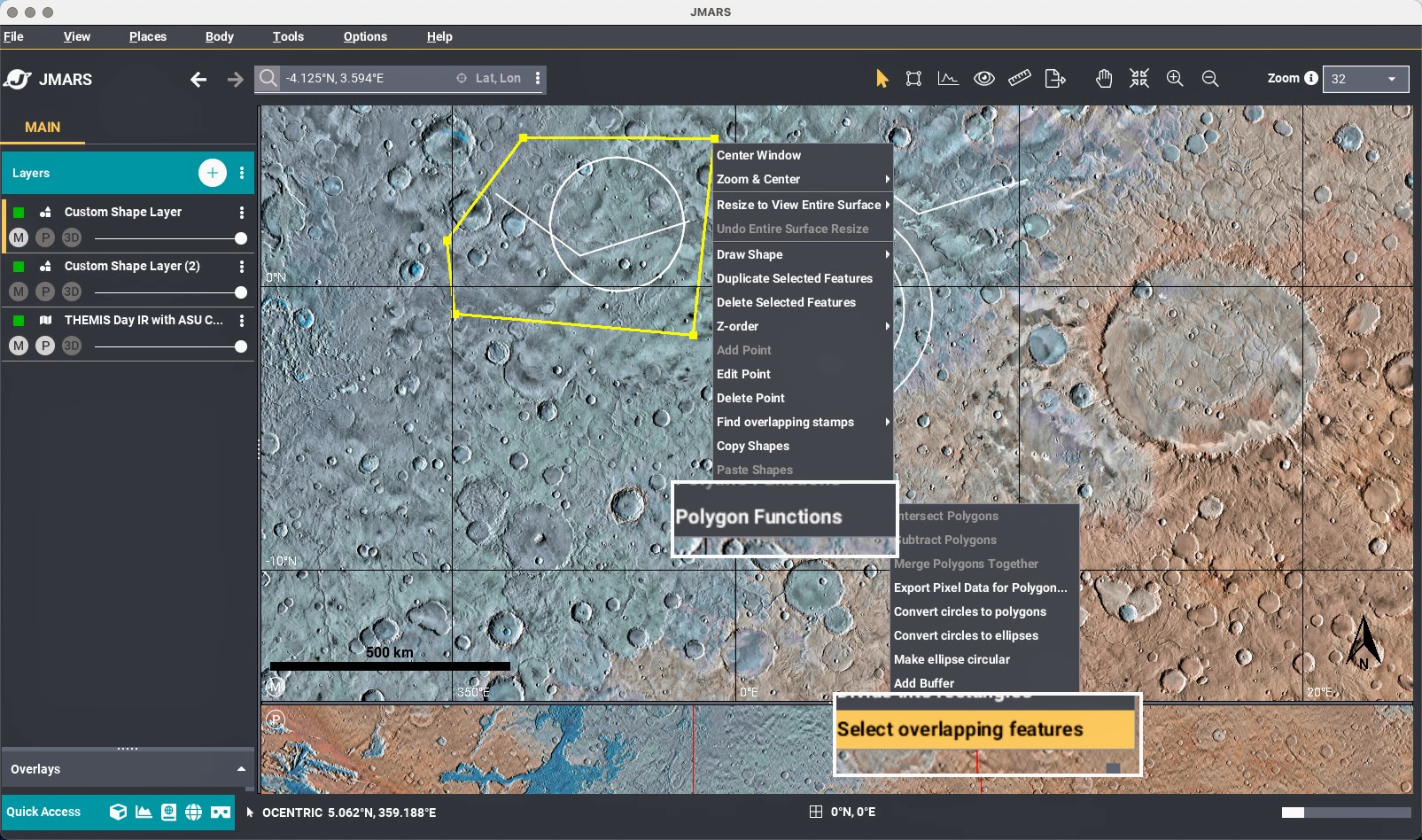Adjust opacity slider handle of THEMIS layer
The image size is (1422, 840).
(240, 346)
